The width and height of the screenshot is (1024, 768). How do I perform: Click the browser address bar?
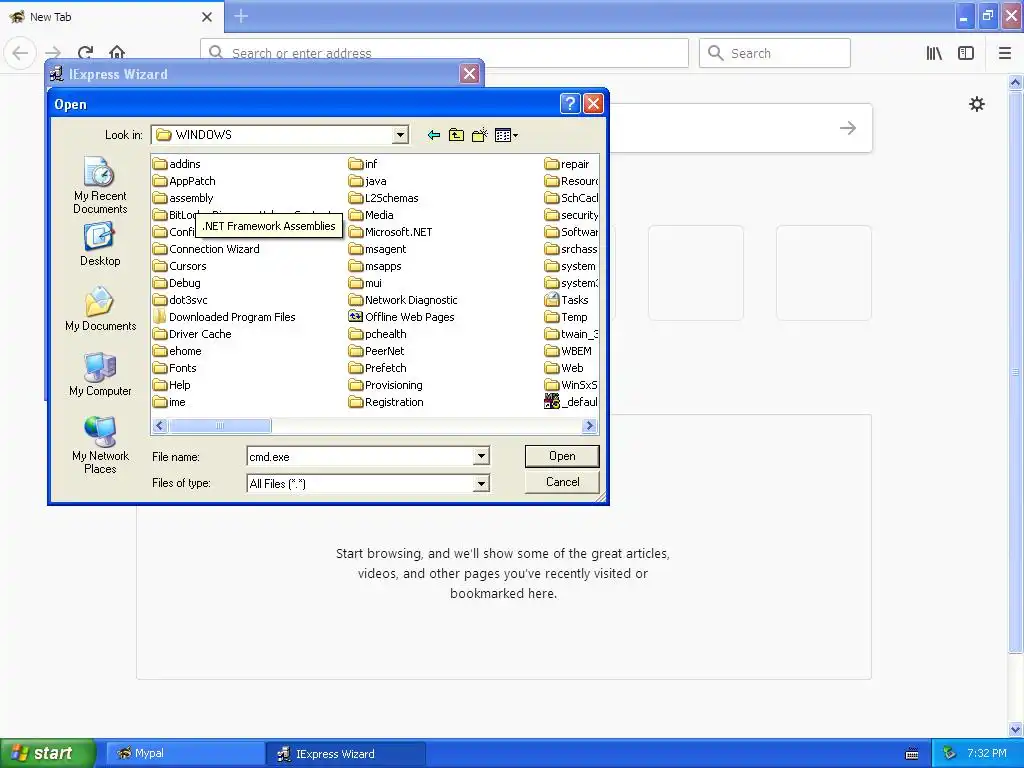444,53
